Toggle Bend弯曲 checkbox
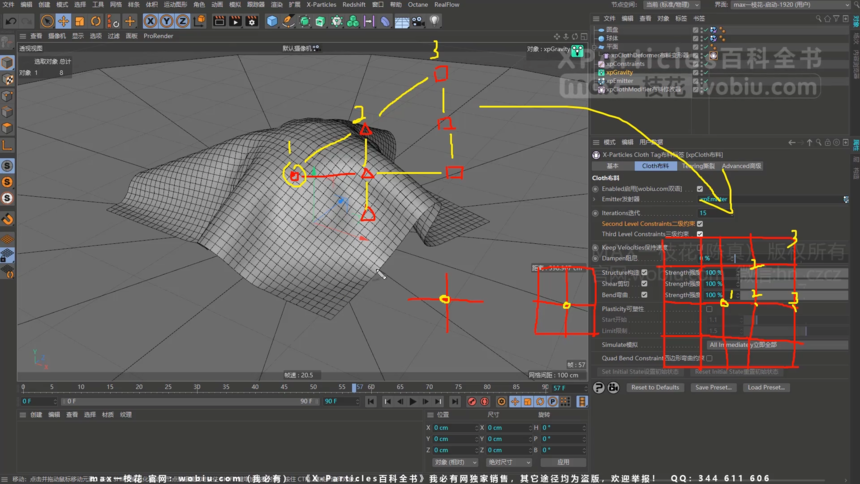 (x=644, y=295)
